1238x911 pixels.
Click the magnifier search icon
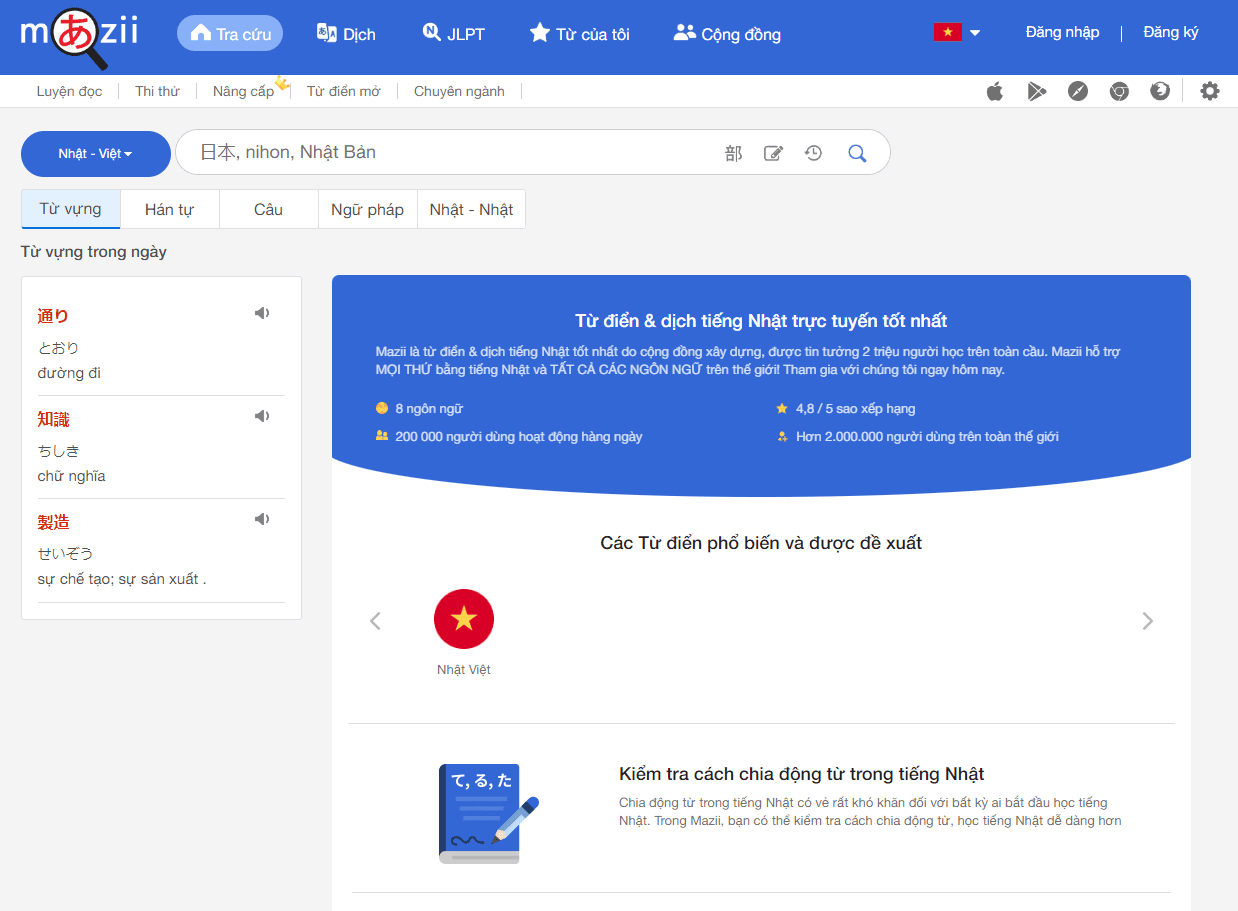857,153
